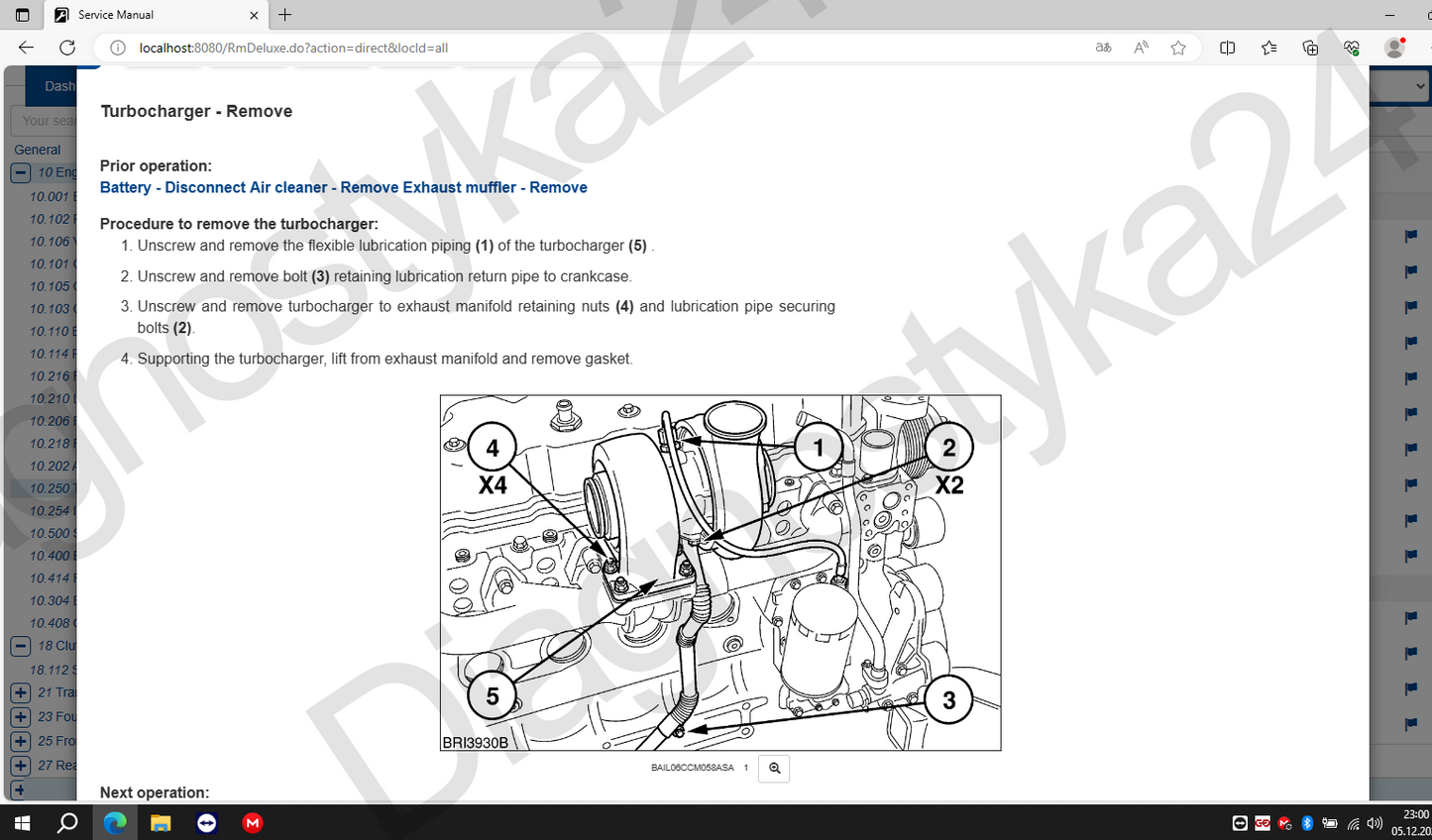Collapse the 10 Engine tree node
The height and width of the screenshot is (840, 1432).
click(20, 172)
